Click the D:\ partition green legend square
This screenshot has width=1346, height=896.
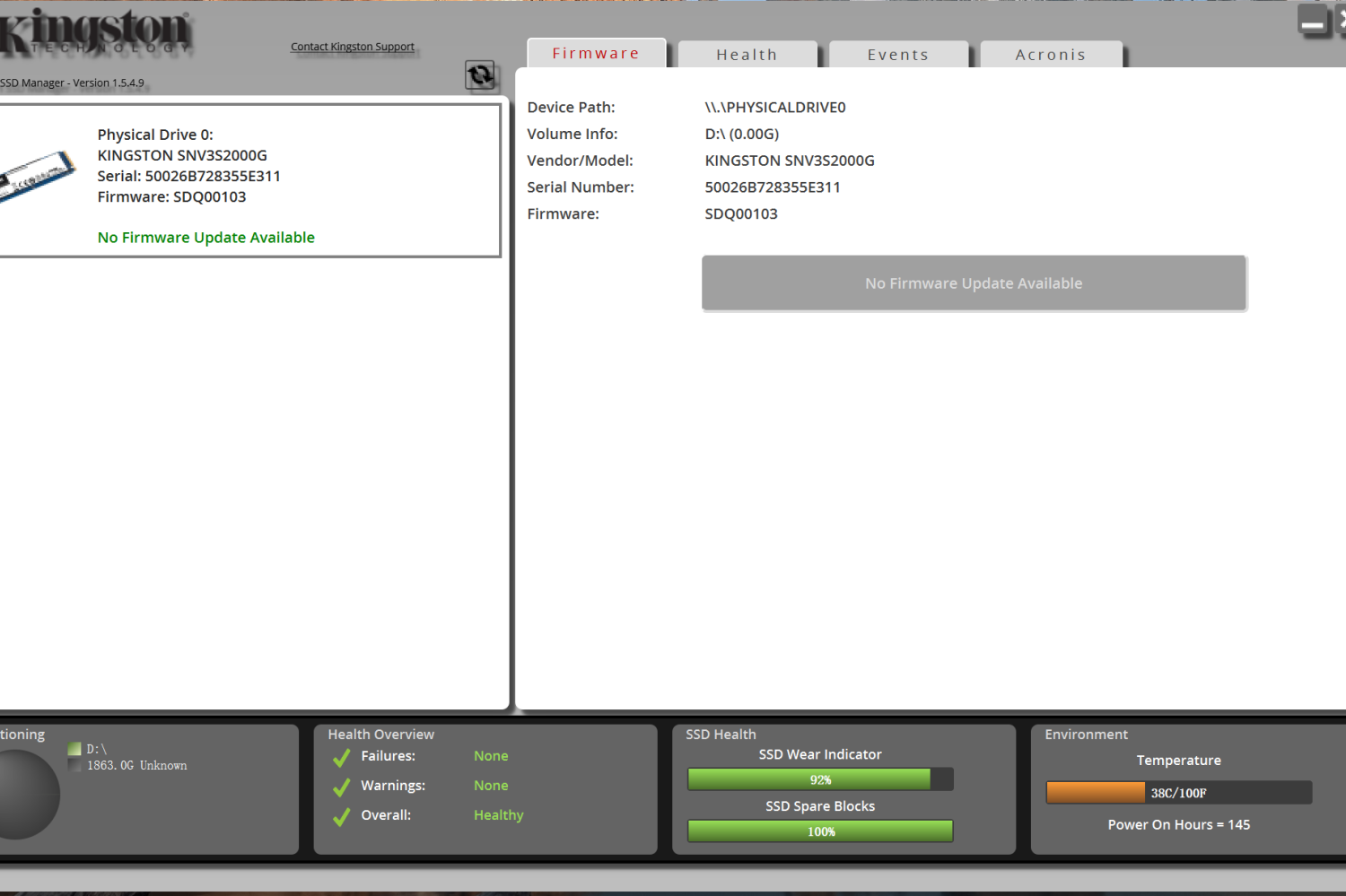[74, 749]
